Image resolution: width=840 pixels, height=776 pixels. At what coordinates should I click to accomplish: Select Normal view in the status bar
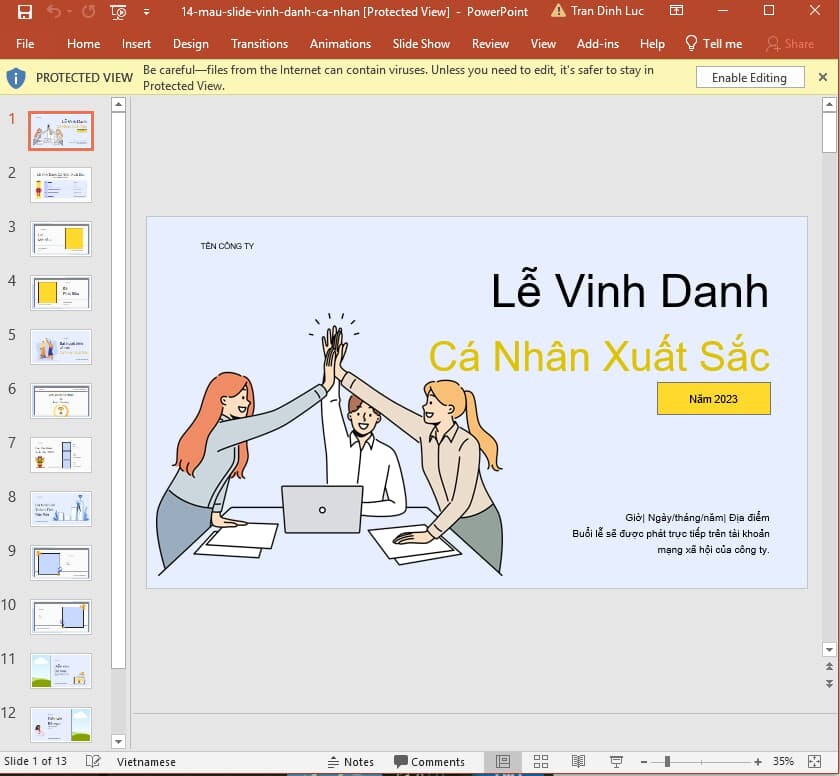503,761
